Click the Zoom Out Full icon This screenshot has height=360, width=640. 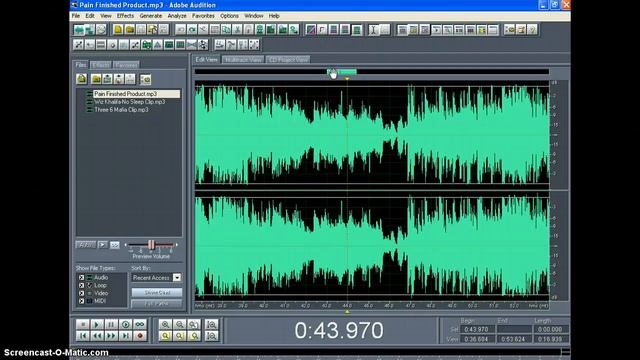pos(194,324)
